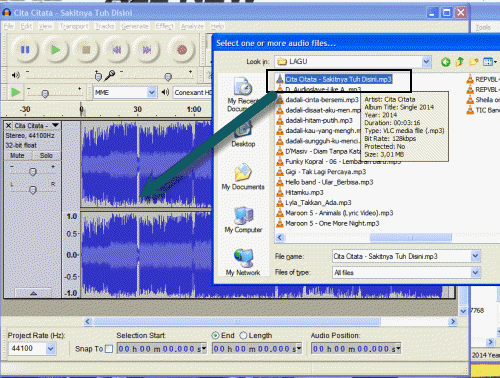
Task: Open the View menu
Action: (x=45, y=26)
